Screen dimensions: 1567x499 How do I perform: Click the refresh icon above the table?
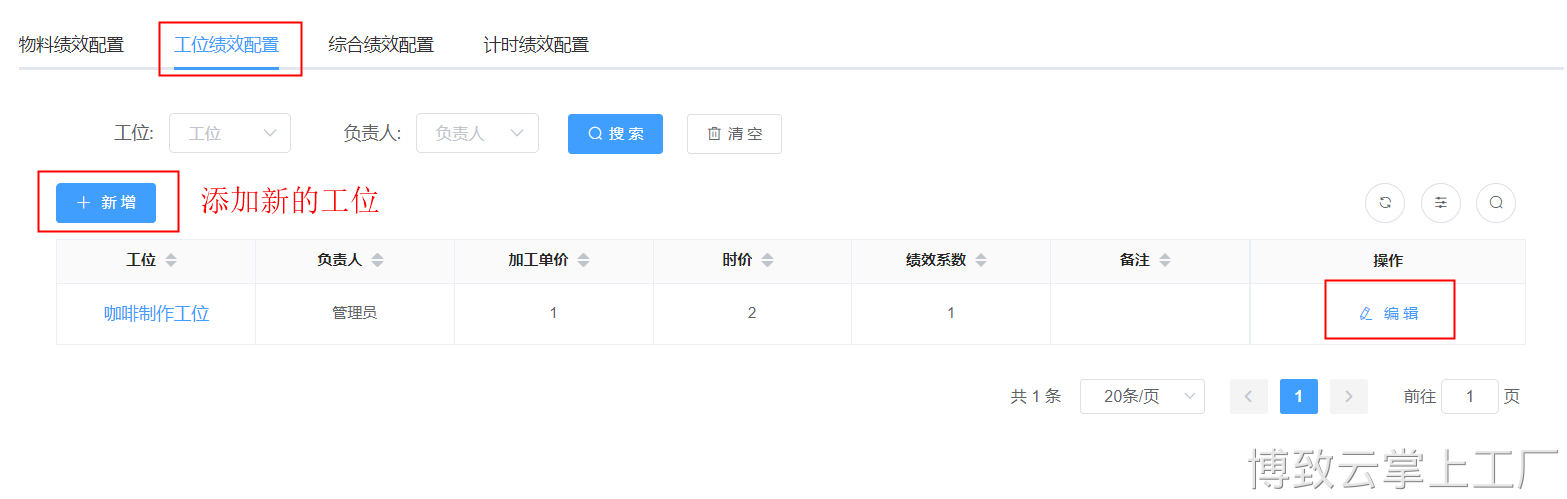pyautogui.click(x=1385, y=202)
